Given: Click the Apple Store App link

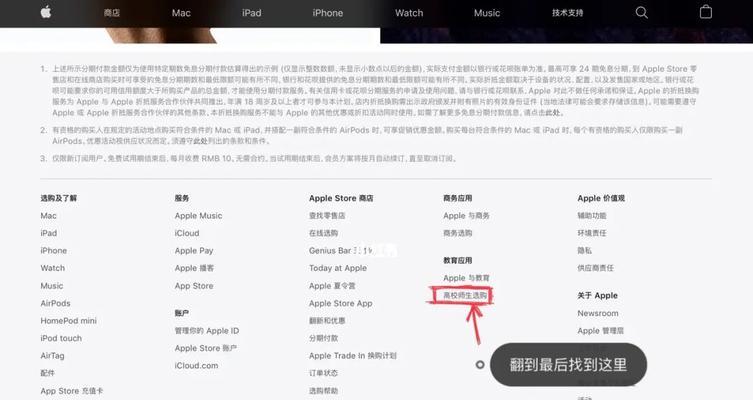Looking at the screenshot, I should 340,303.
